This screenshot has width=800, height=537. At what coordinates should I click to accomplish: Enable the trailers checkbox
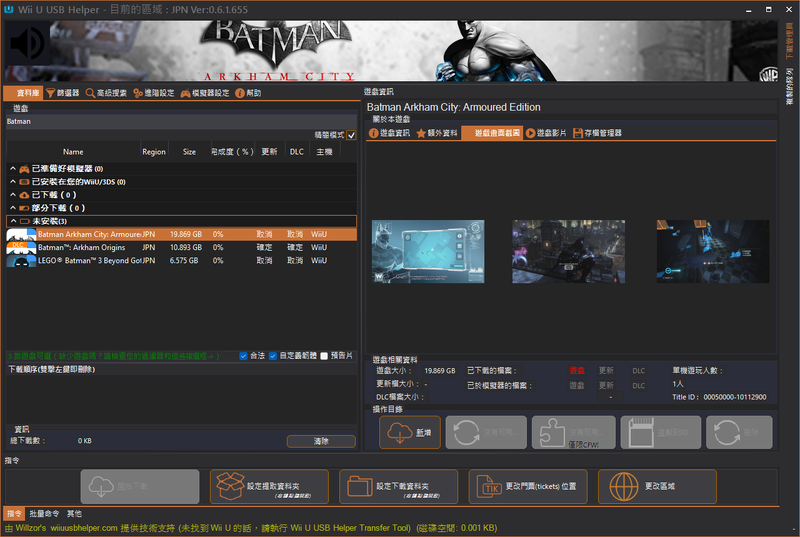(324, 356)
